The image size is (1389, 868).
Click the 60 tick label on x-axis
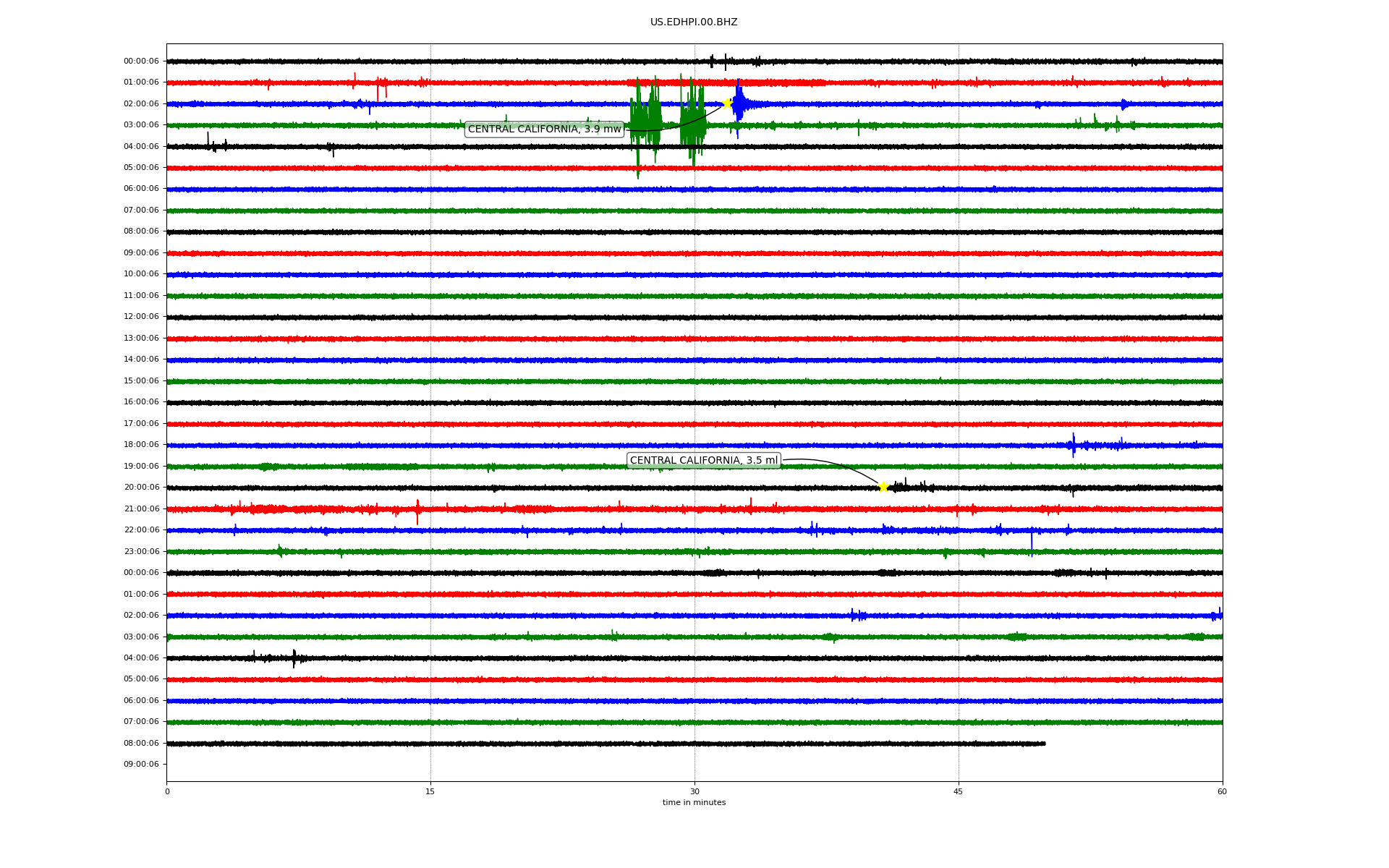tap(1222, 791)
